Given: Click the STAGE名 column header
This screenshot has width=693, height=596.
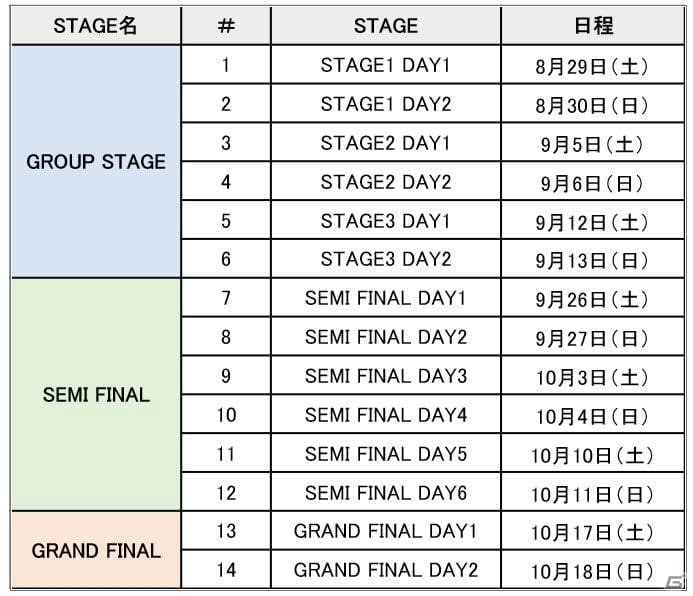Looking at the screenshot, I should pos(95,26).
